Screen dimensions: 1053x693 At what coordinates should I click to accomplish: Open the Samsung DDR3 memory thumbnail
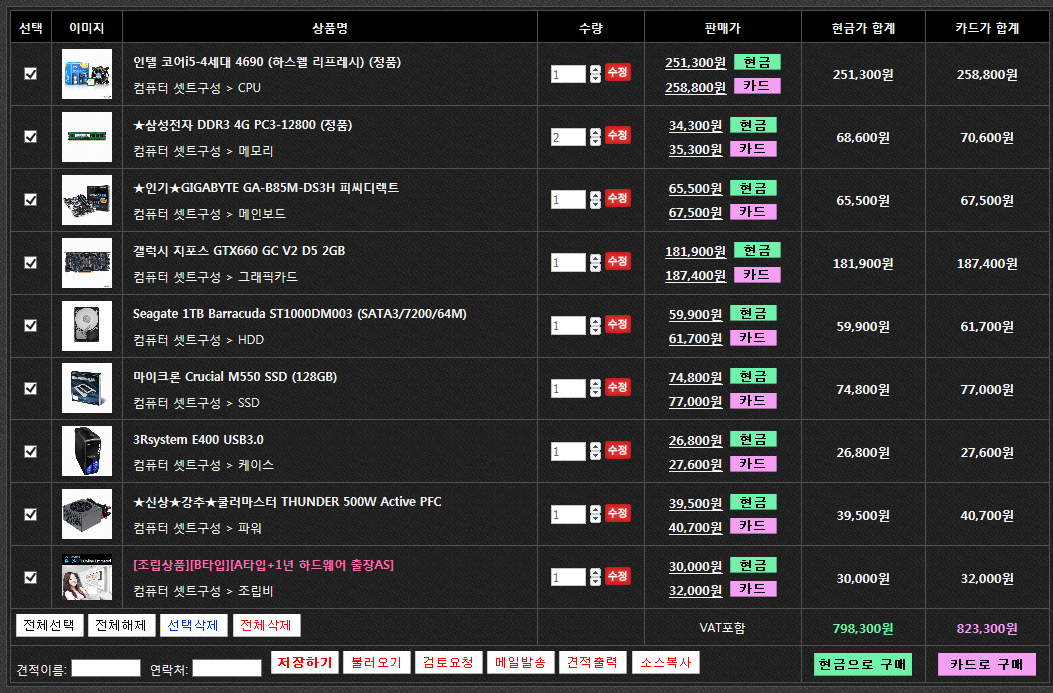(x=87, y=137)
